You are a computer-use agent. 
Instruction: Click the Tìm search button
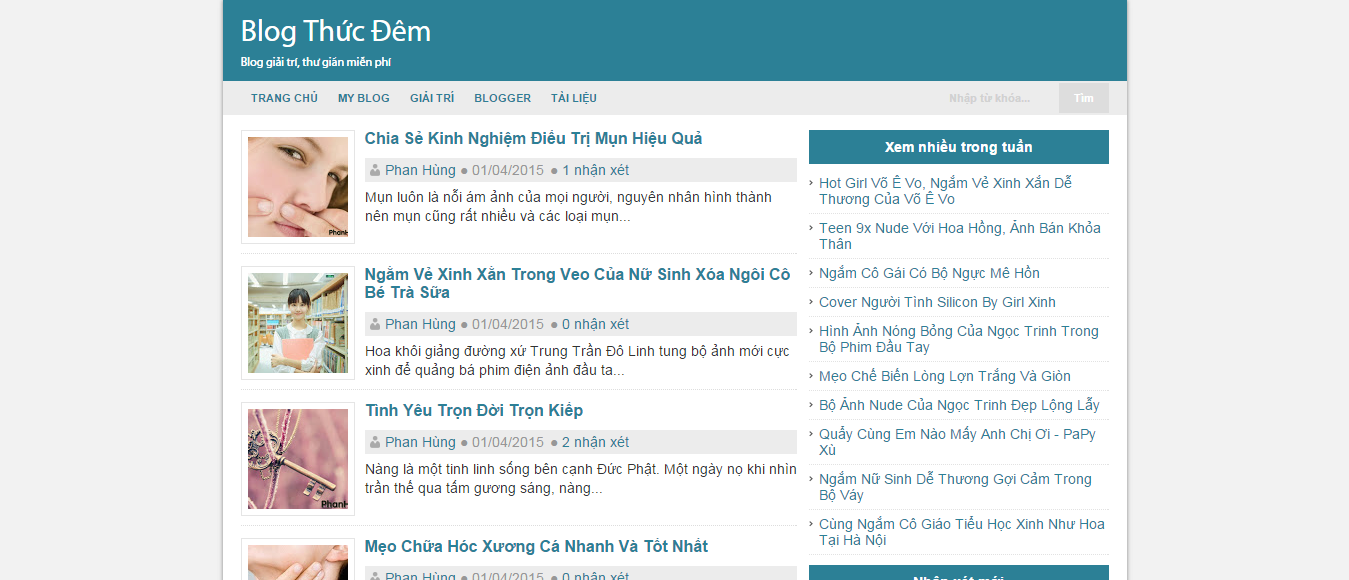click(x=1084, y=98)
